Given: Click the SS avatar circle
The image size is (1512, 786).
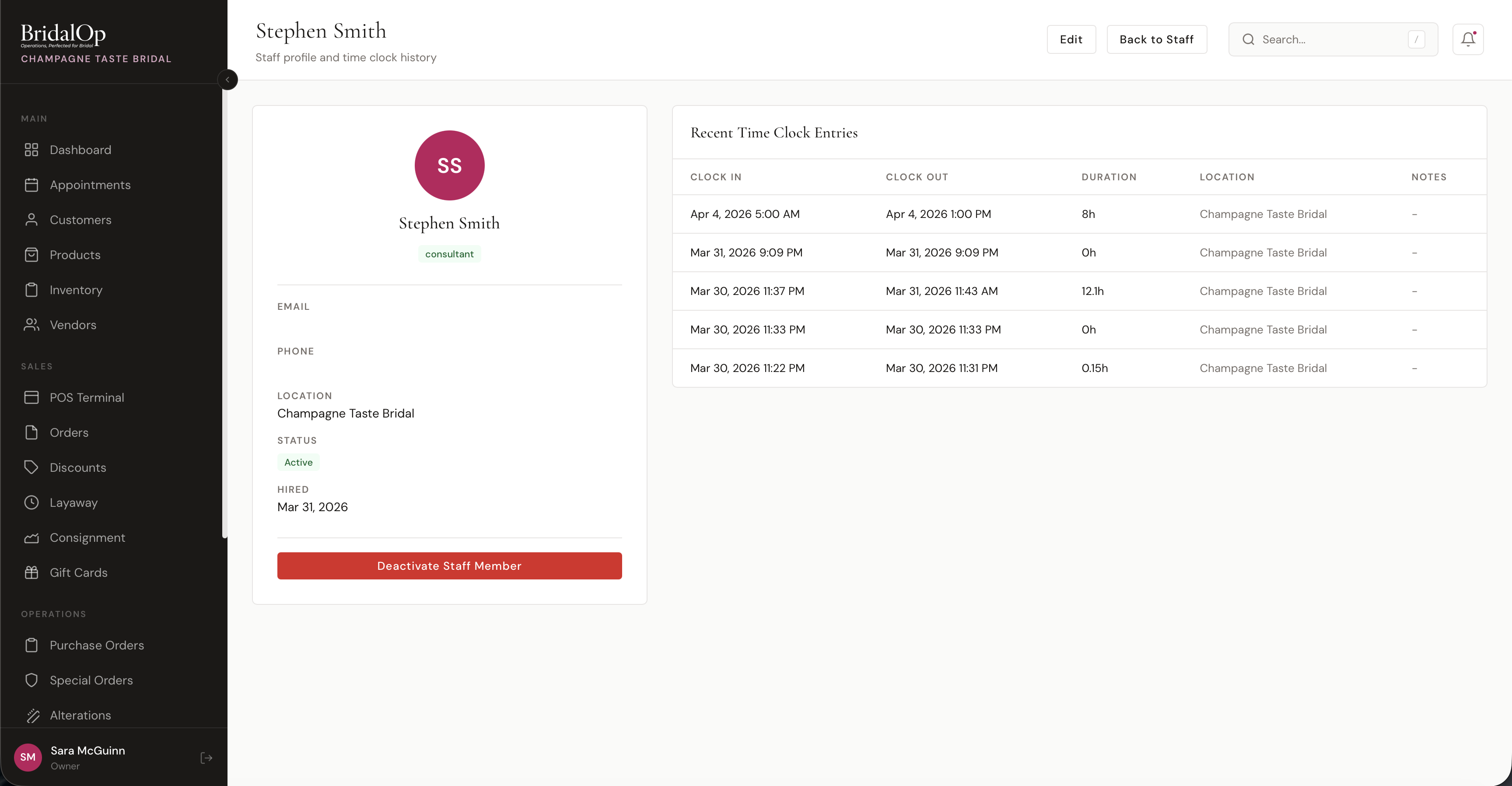Looking at the screenshot, I should point(449,165).
